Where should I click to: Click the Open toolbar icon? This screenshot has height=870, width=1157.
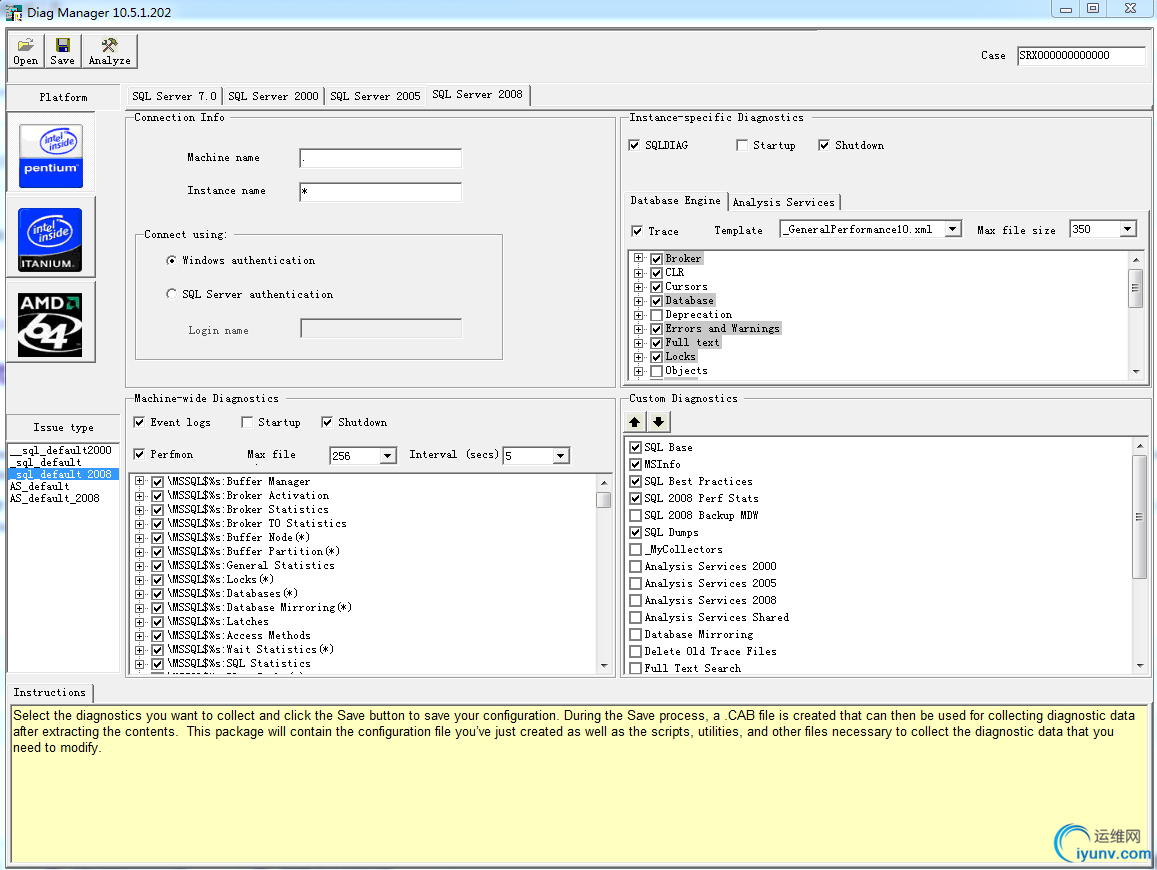25,51
